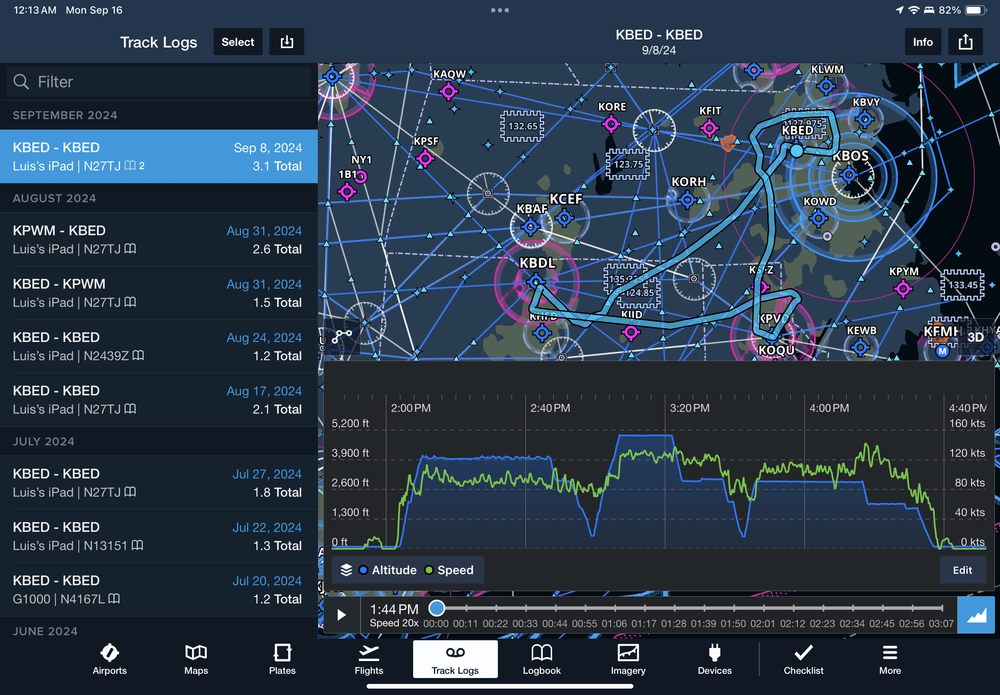Screen dimensions: 1000x695
Task: Open the performance graph panel icon
Action: (976, 616)
